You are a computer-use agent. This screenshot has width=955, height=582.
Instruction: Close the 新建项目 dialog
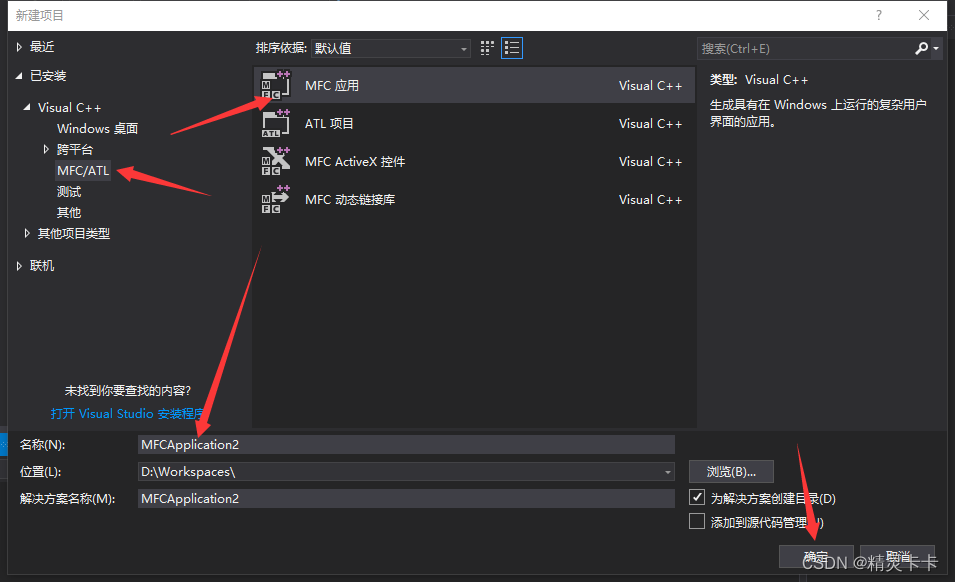923,15
